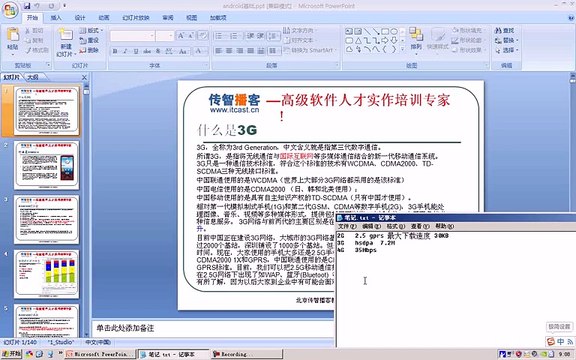Screen dimensions: 576x360
Task: Open PowerPoint help question mark
Action: point(572,18)
